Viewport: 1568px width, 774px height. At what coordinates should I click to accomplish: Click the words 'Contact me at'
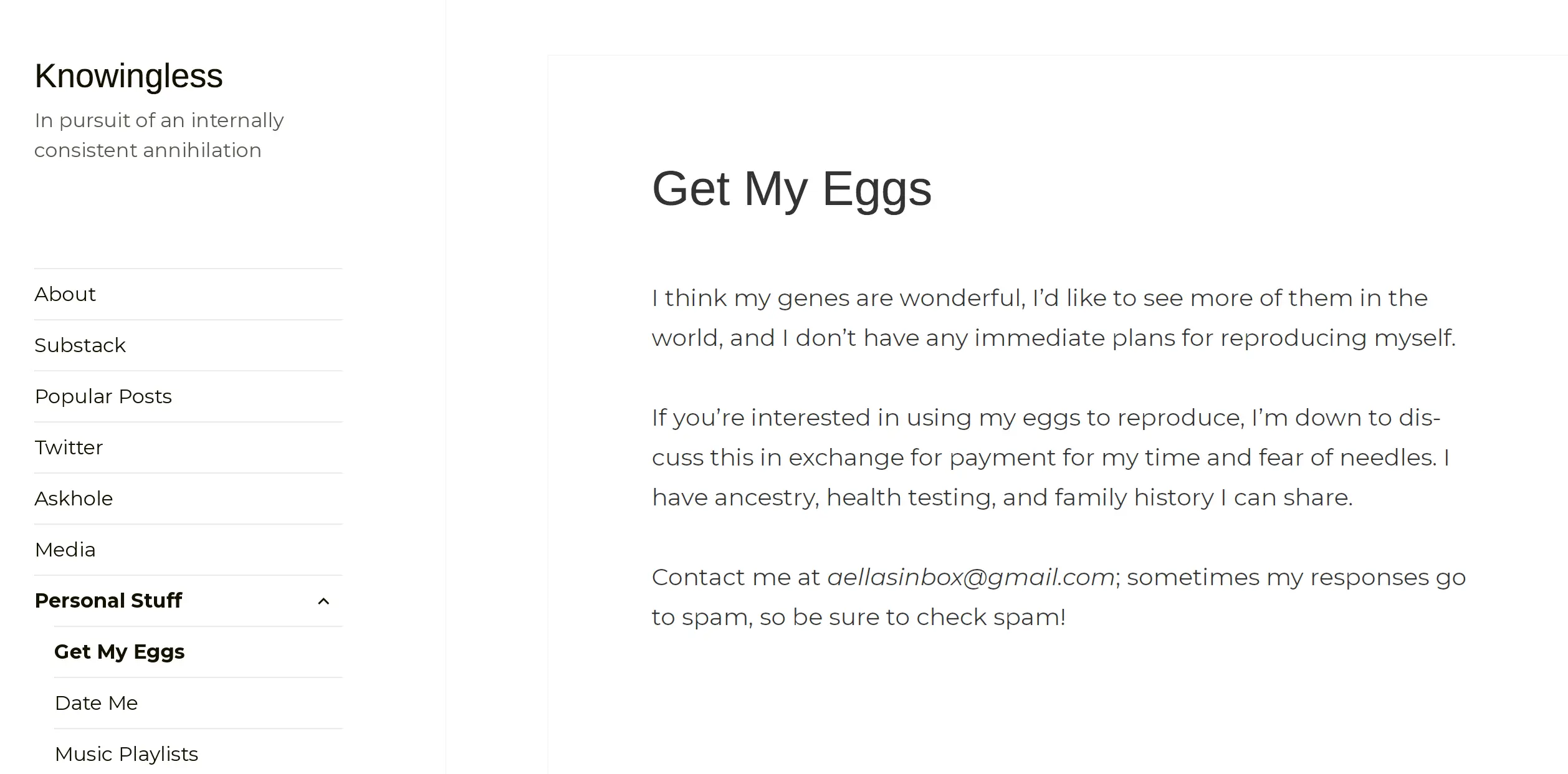click(736, 578)
